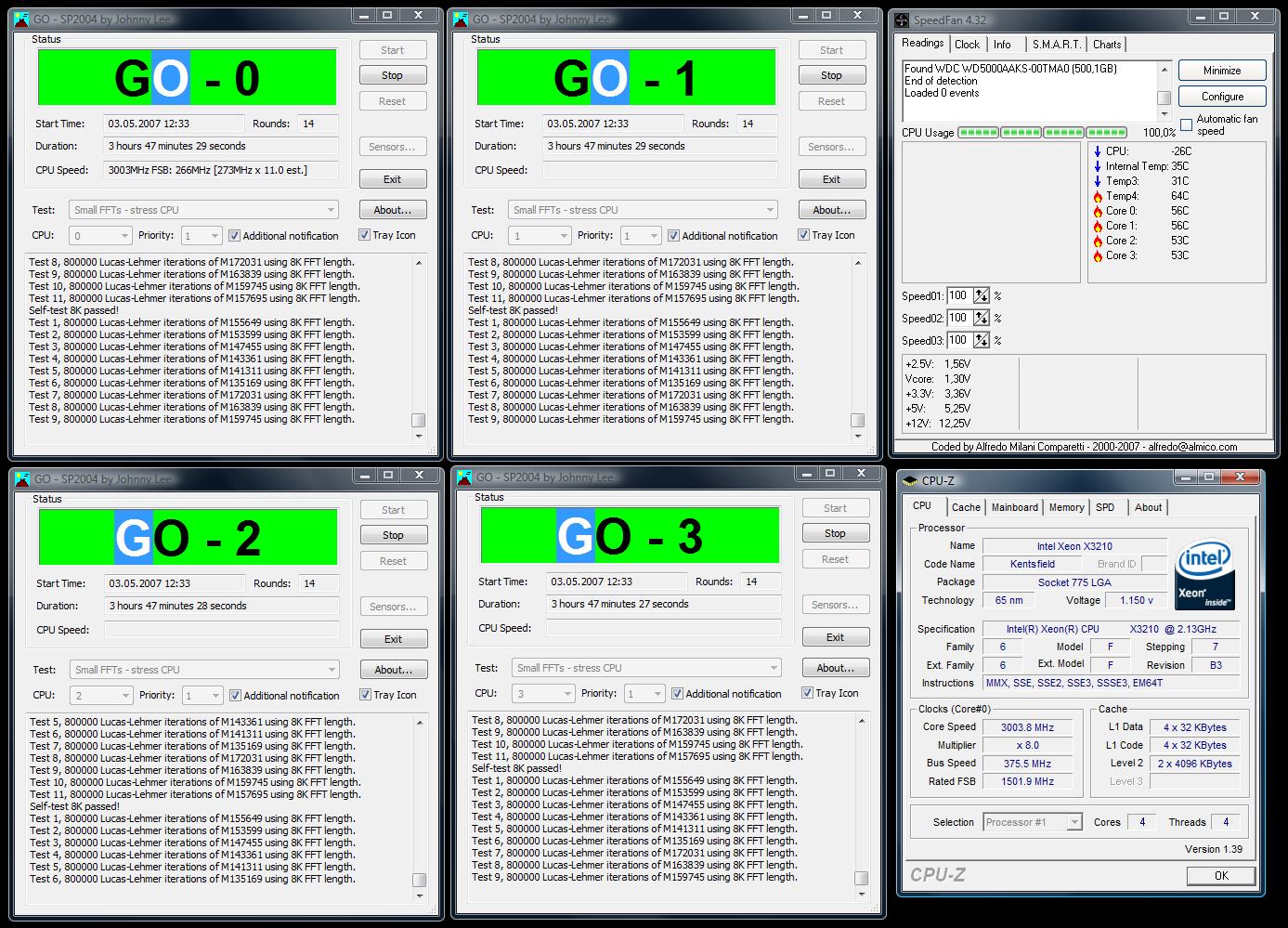Click Exit in the GO-1 window
Screen dimensions: 1288x928
832,179
